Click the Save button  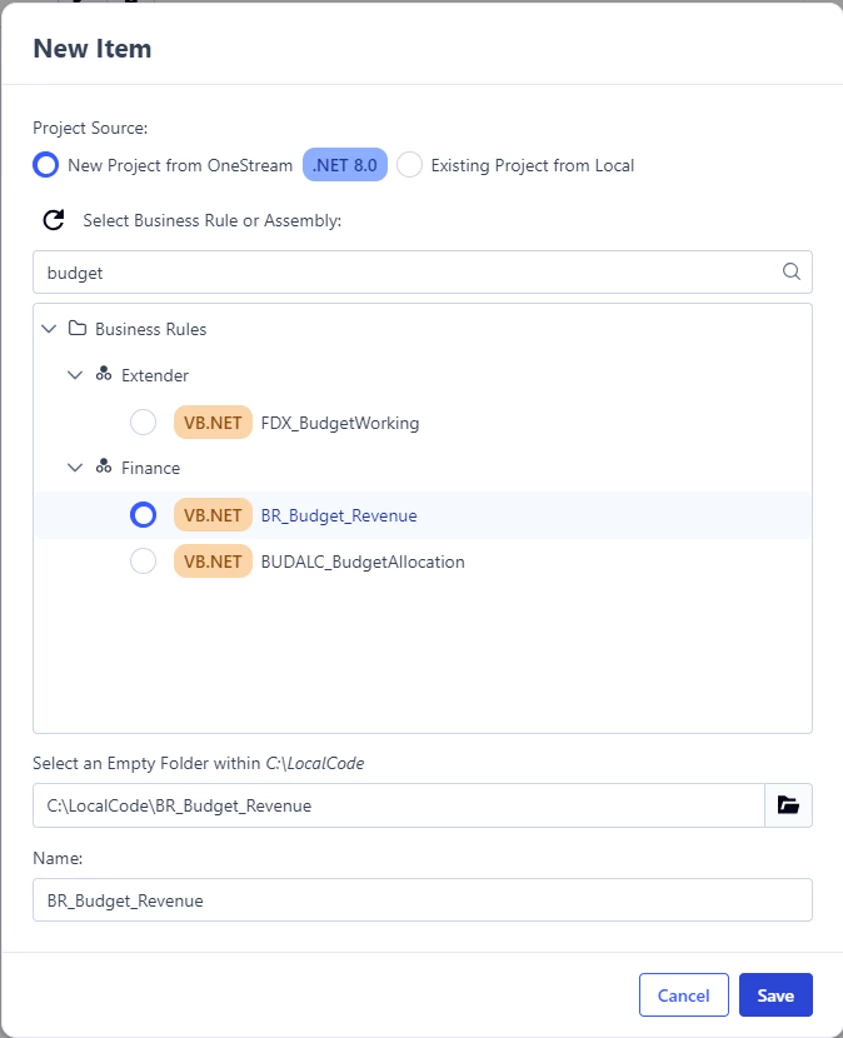775,995
